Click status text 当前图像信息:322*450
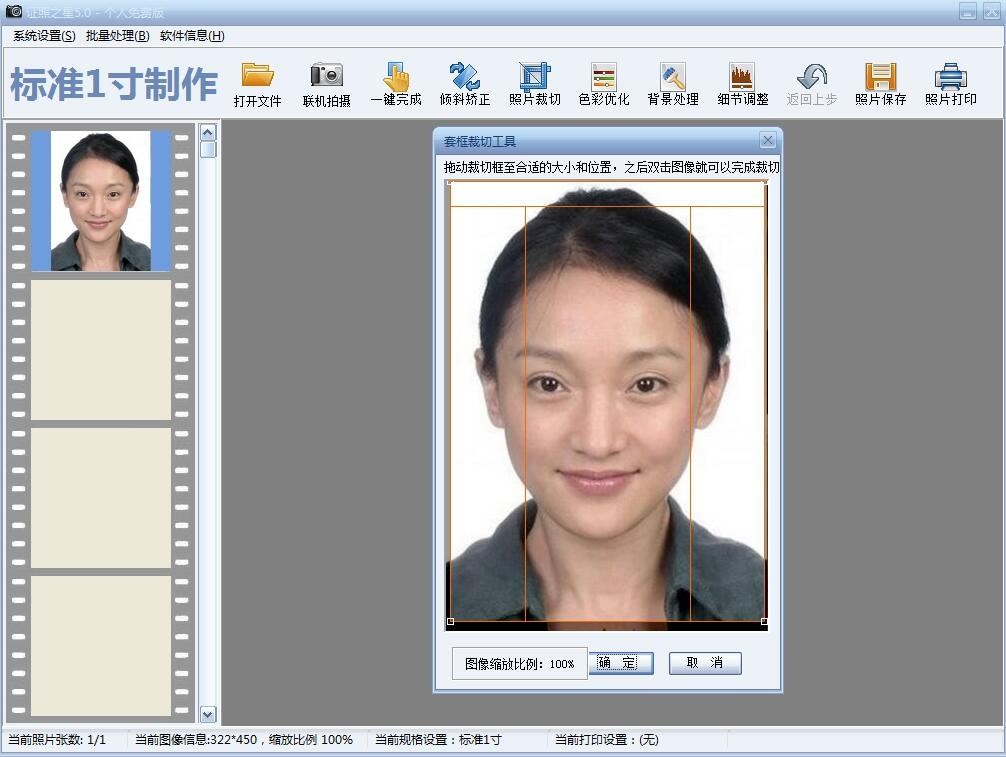Viewport: 1006px width, 757px height. (x=196, y=740)
